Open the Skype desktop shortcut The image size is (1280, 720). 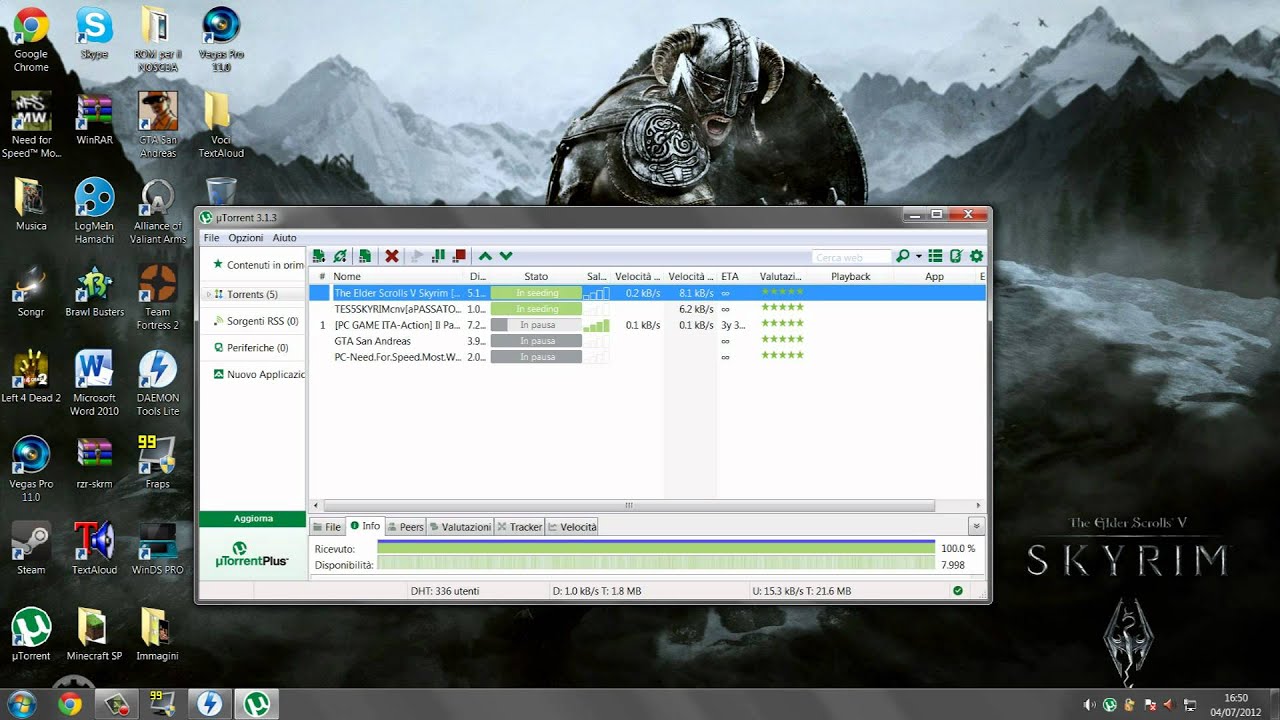pos(94,34)
